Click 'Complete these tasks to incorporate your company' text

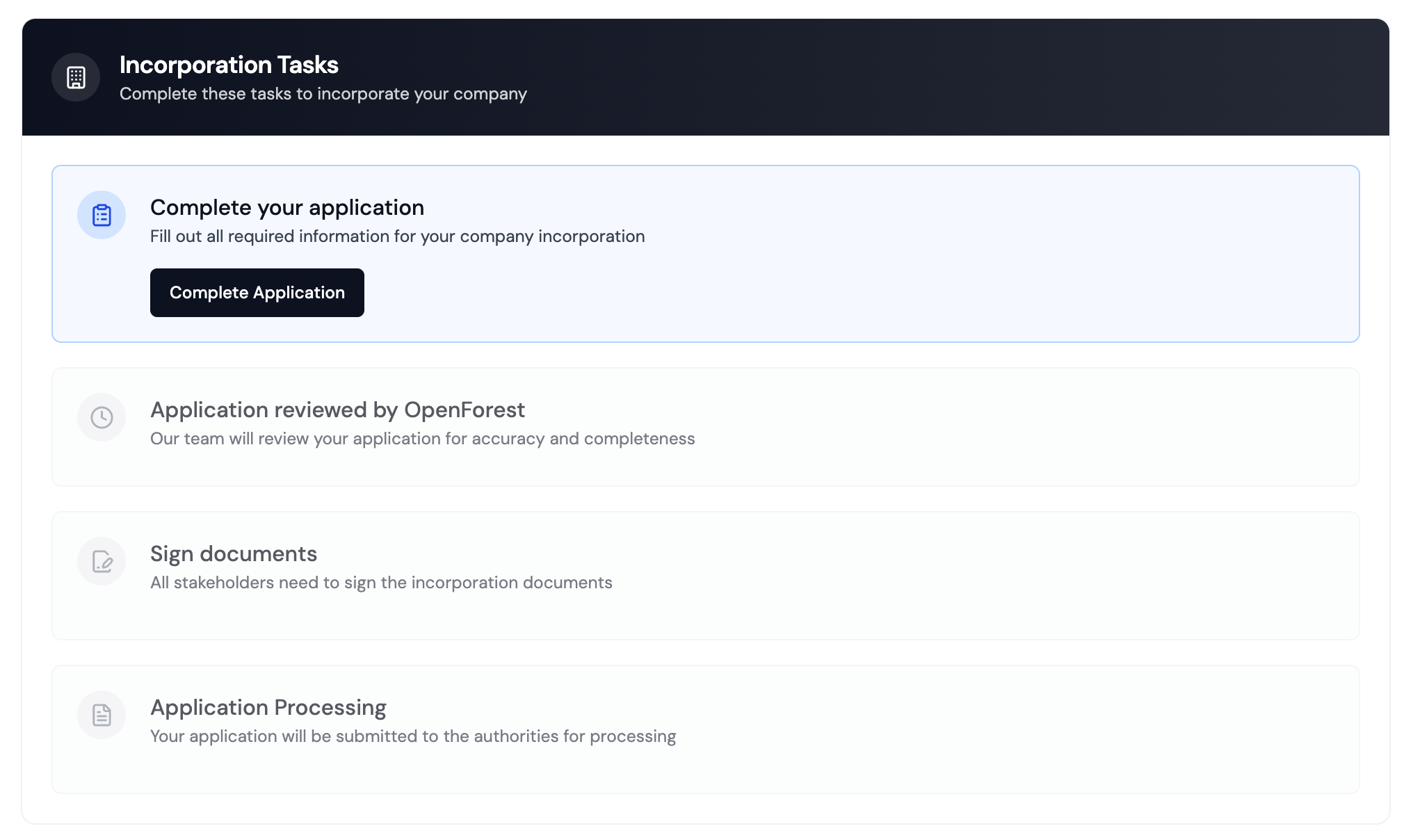click(323, 94)
